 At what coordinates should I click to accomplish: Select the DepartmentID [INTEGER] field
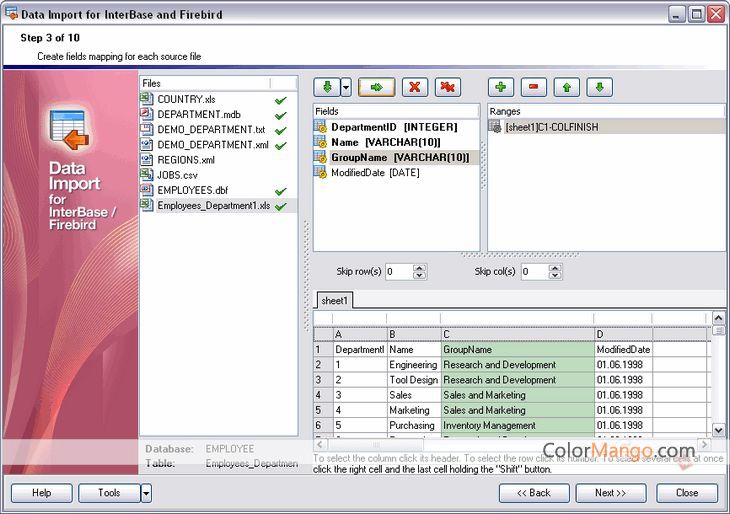(394, 127)
